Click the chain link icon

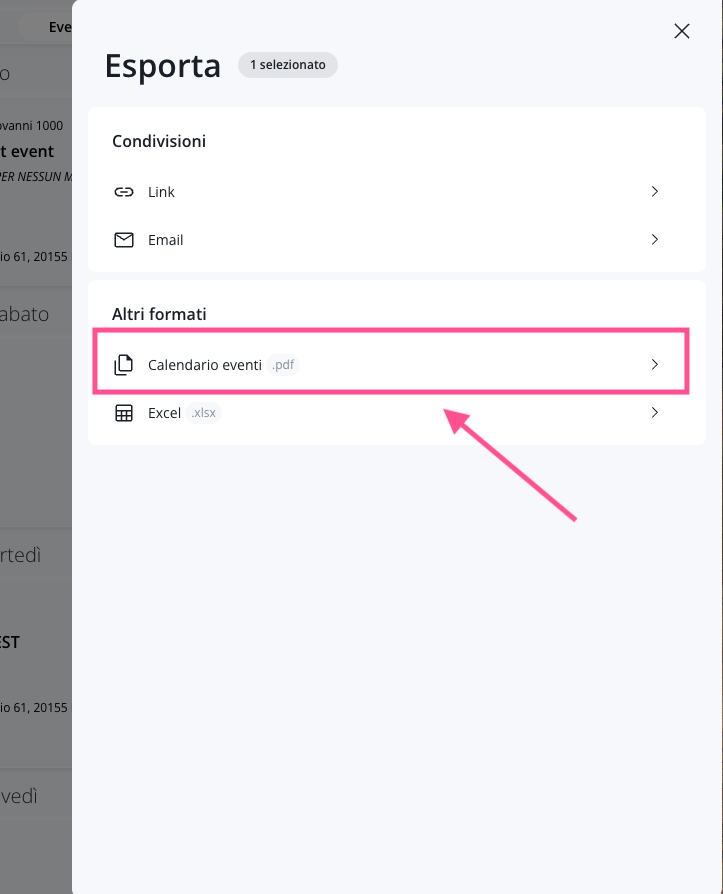coord(124,191)
